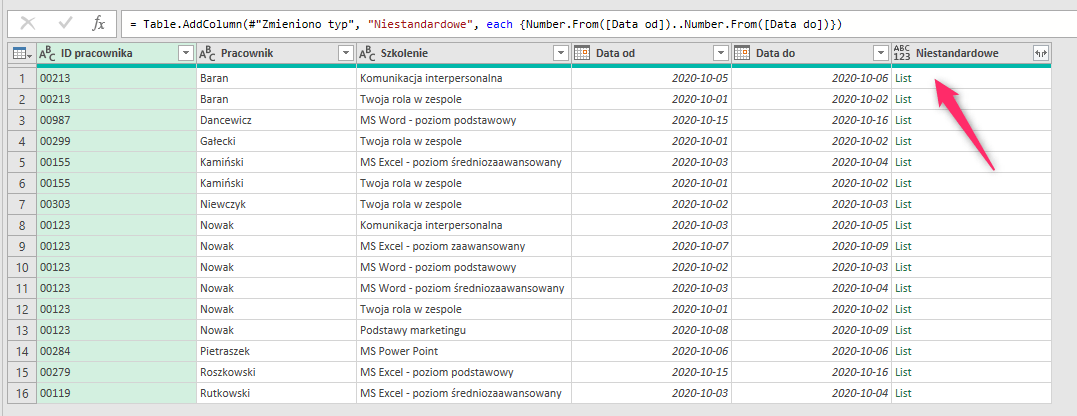Select the cell containing Dancewicz
This screenshot has width=1077, height=416.
coord(276,120)
